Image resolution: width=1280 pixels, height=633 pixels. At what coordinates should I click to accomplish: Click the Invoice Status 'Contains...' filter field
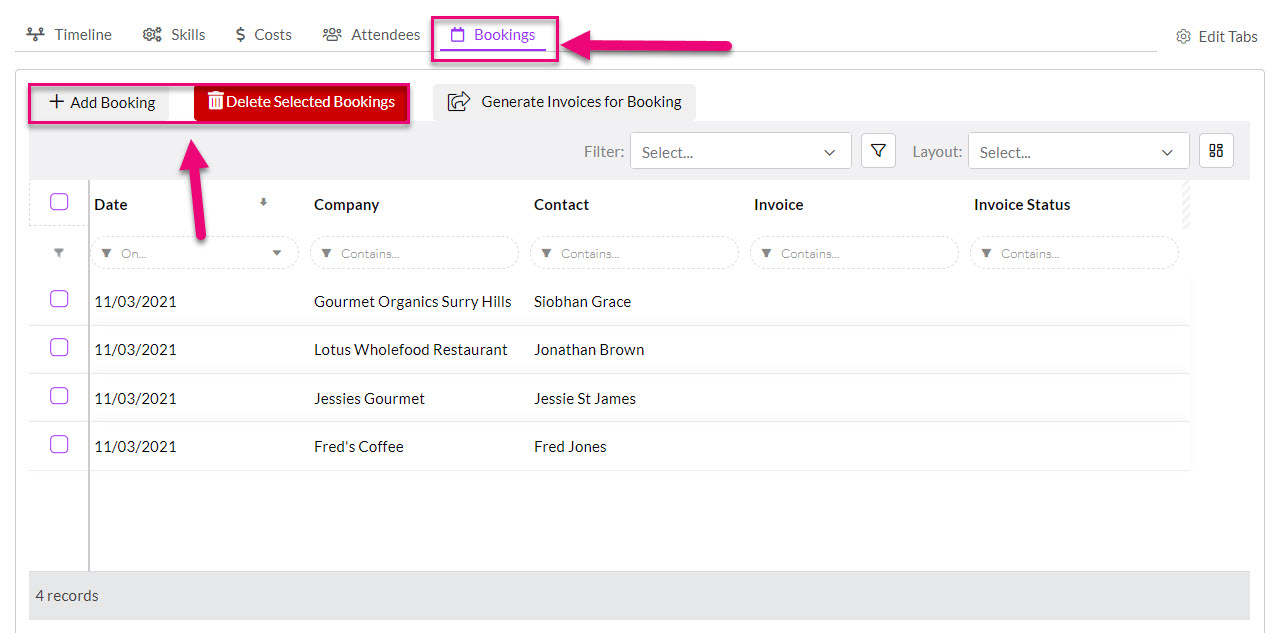(x=1074, y=253)
